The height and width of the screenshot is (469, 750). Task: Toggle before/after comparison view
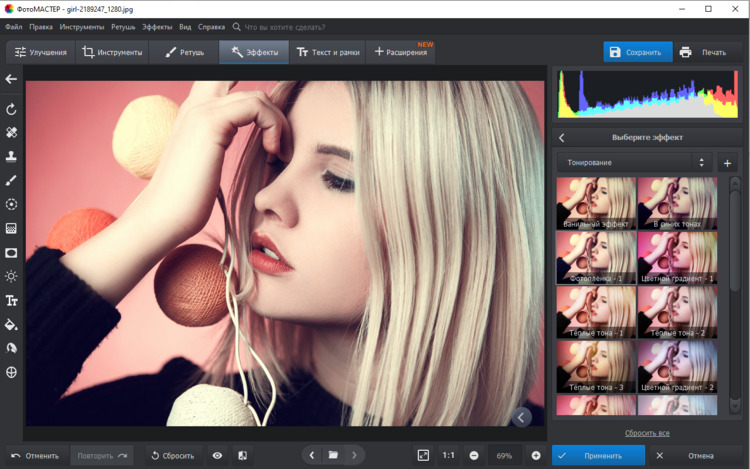pyautogui.click(x=243, y=455)
